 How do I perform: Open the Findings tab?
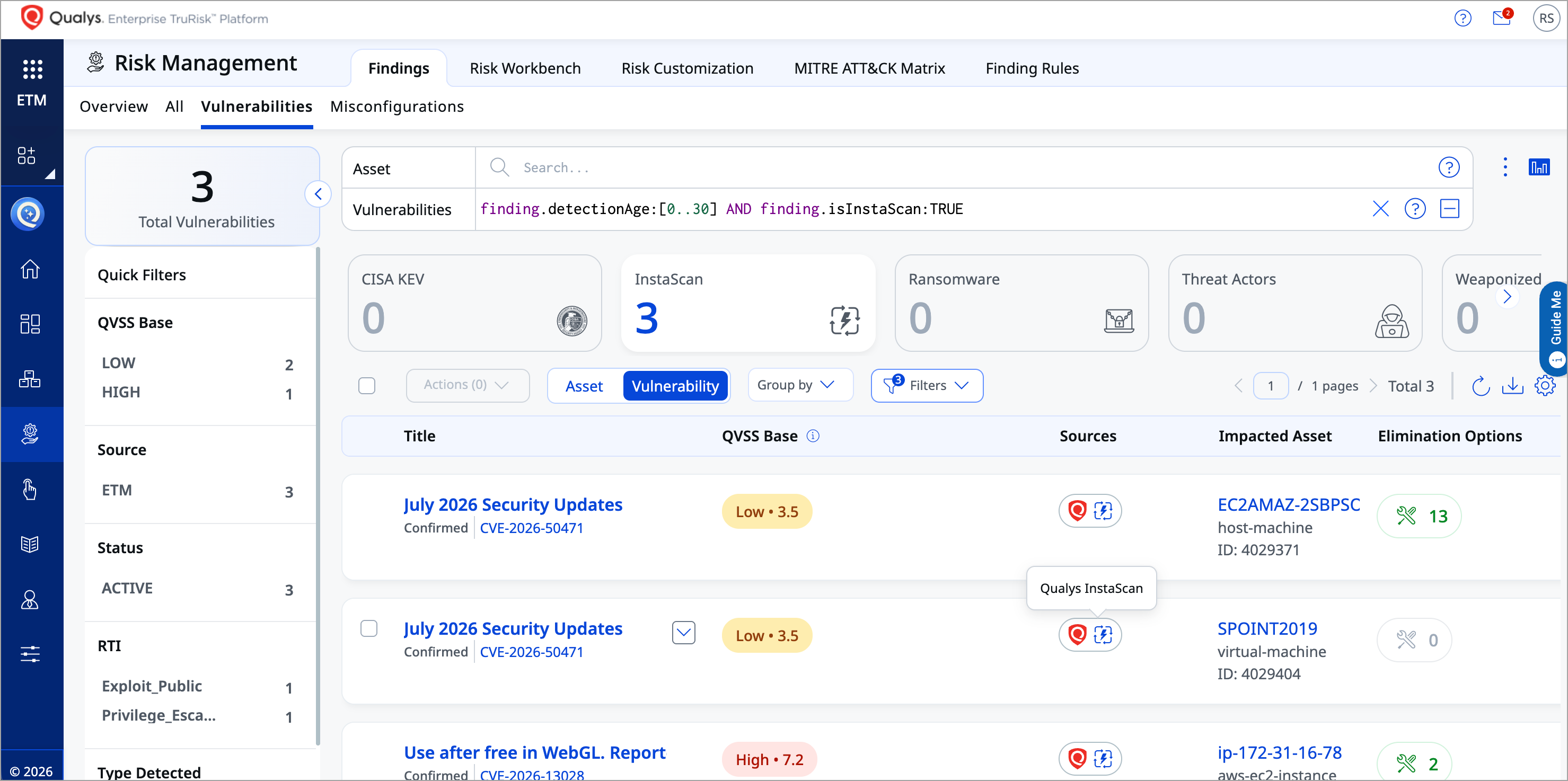pos(399,68)
